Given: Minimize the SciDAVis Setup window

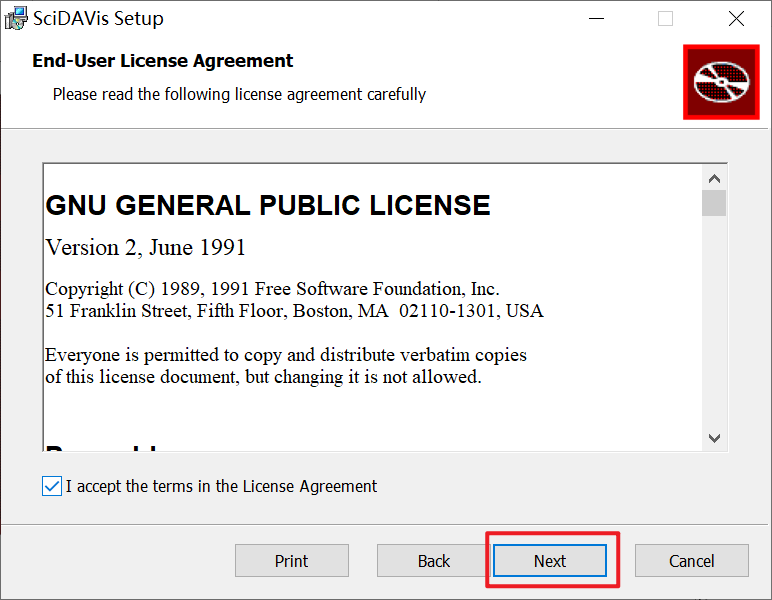Looking at the screenshot, I should click(x=596, y=19).
